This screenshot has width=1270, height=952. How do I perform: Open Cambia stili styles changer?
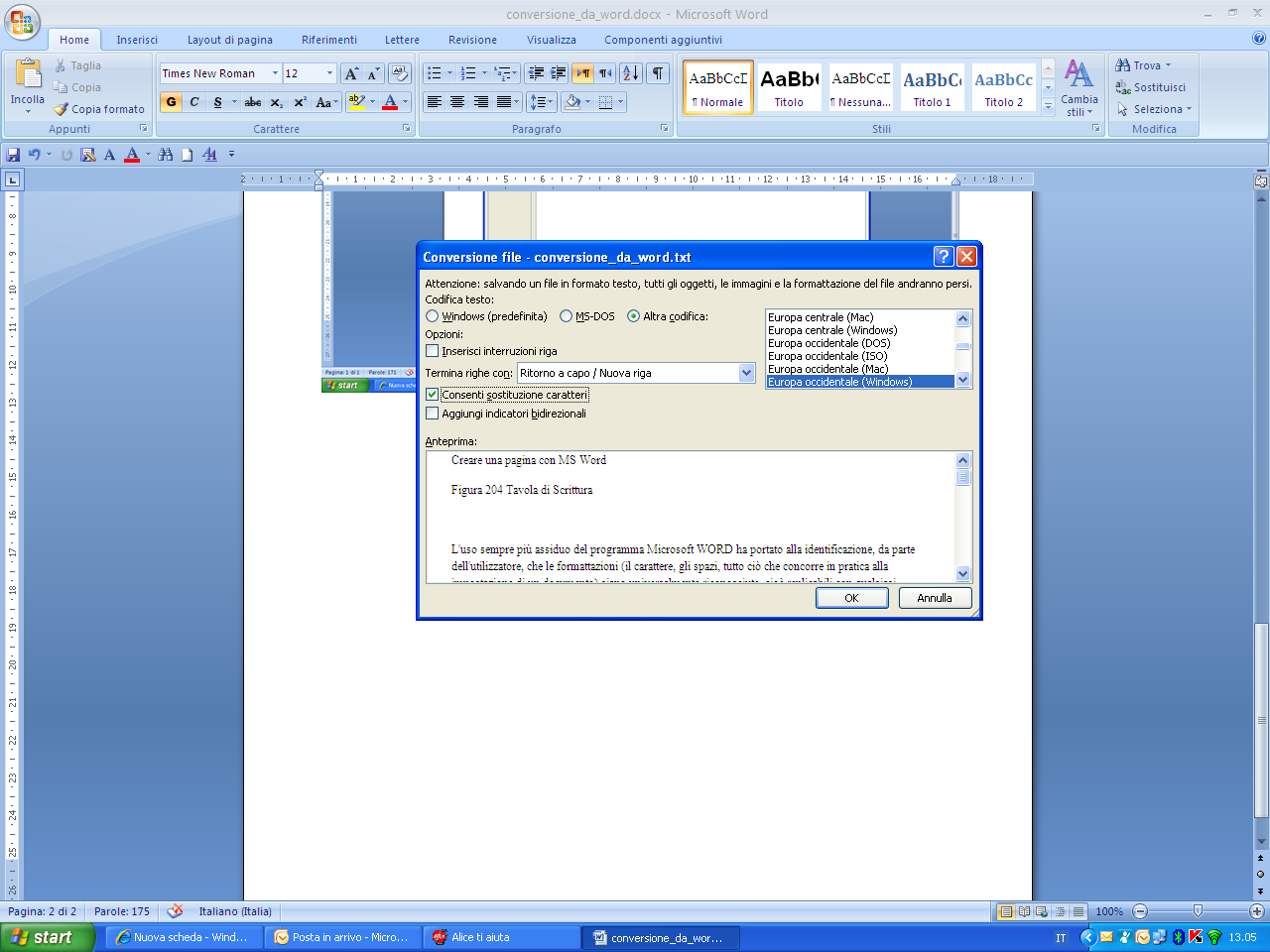point(1079,87)
